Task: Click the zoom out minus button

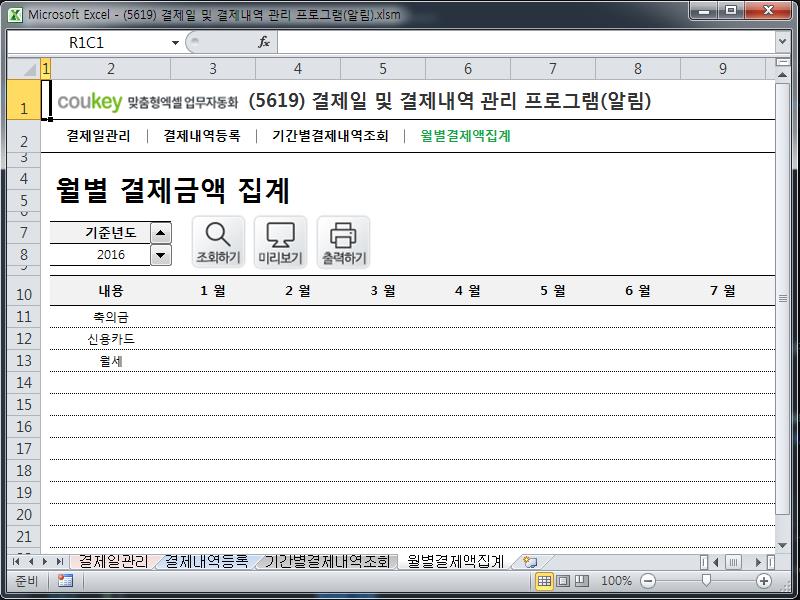Action: pos(648,581)
